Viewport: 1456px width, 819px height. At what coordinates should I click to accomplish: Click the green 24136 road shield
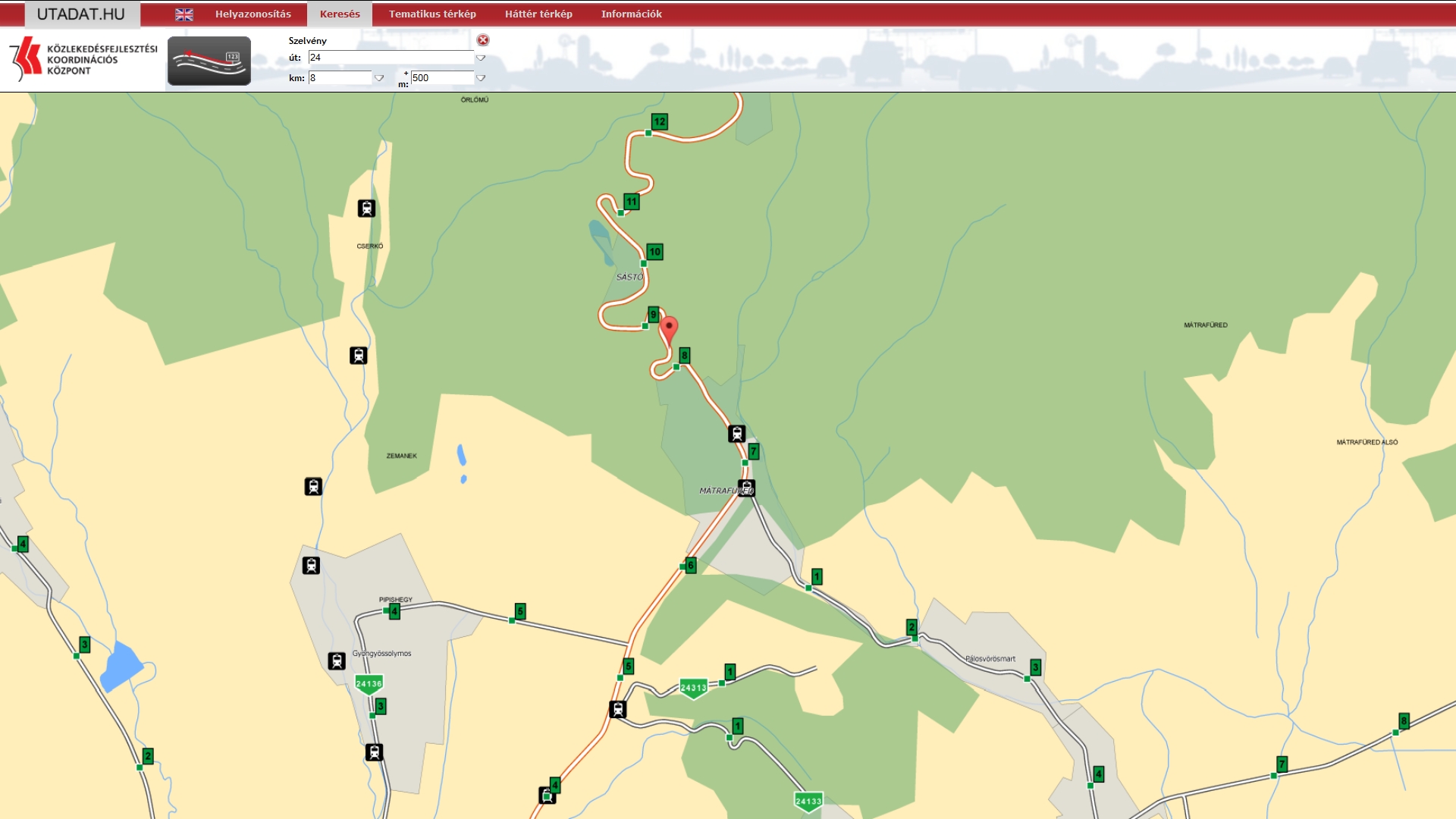369,684
